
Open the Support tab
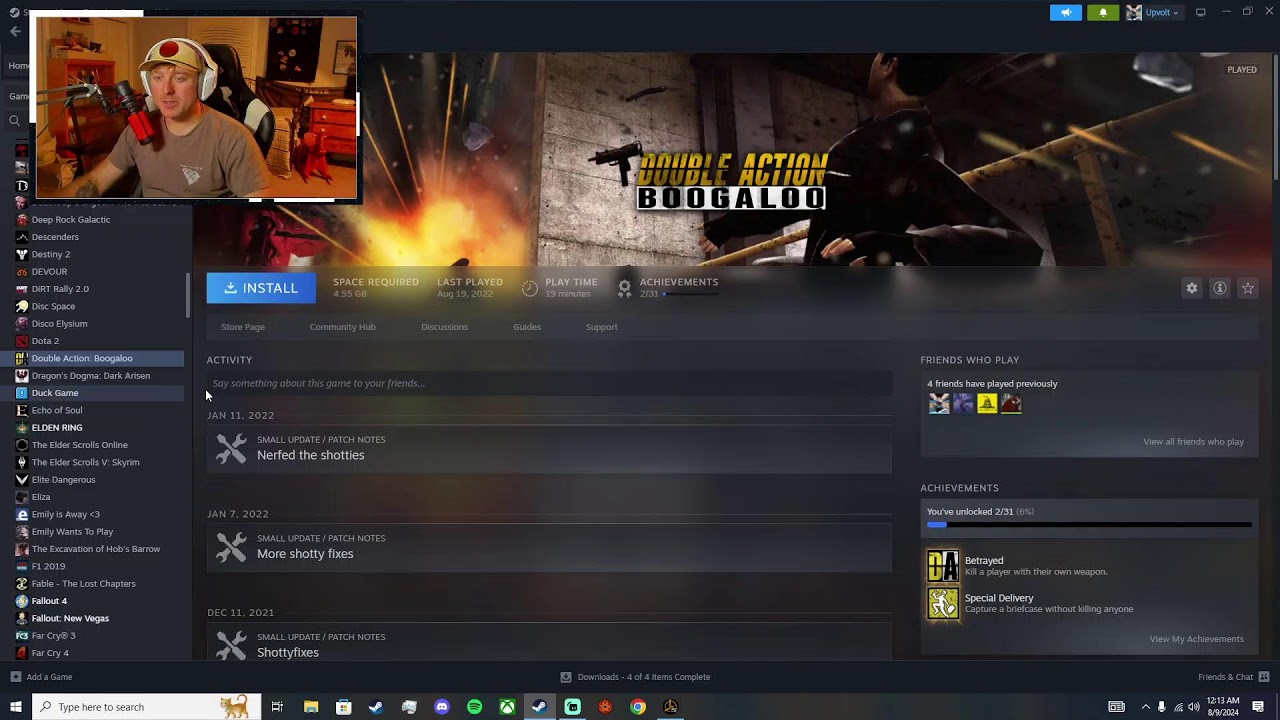click(601, 327)
